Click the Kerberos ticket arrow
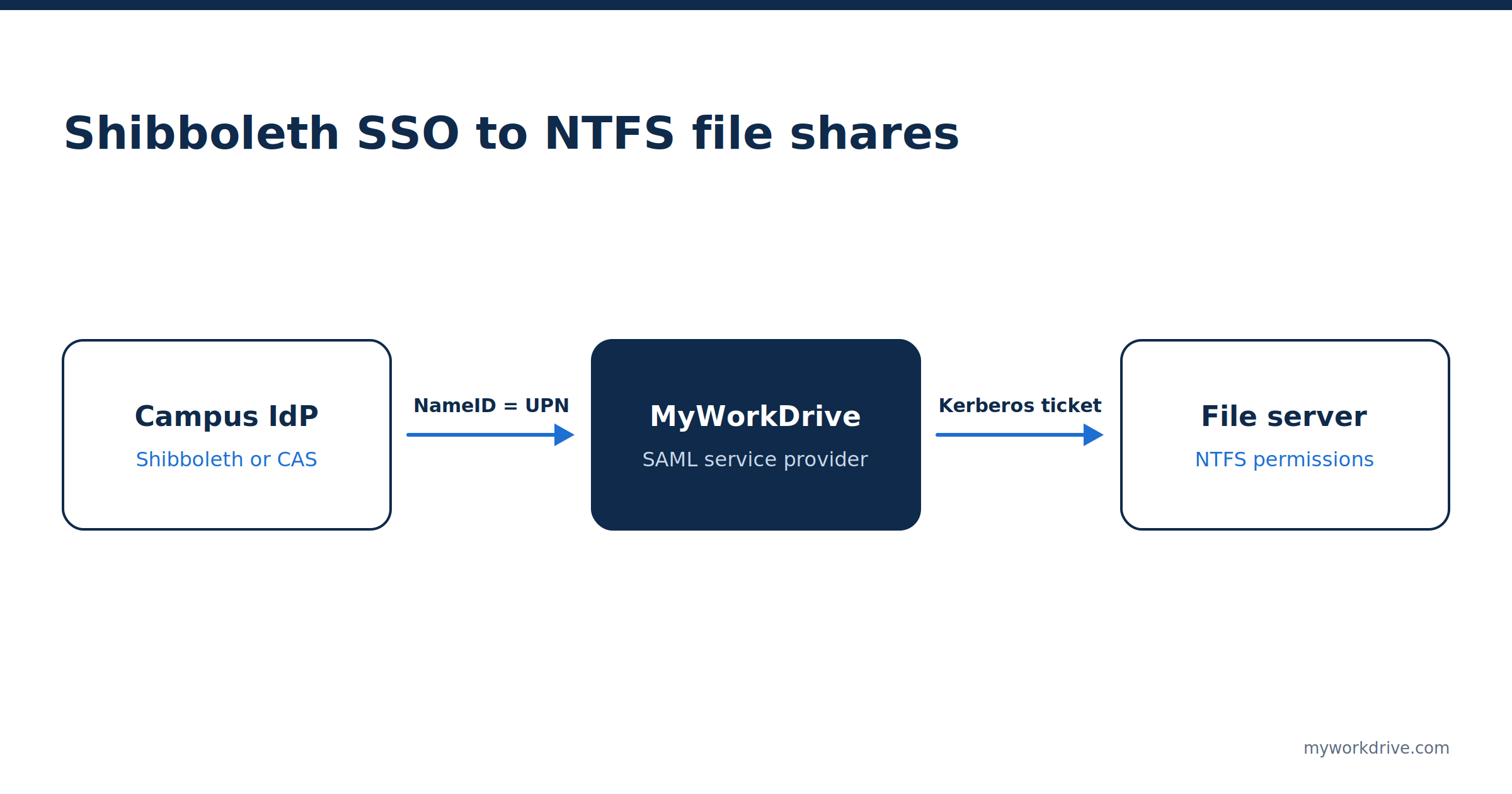 point(1019,435)
